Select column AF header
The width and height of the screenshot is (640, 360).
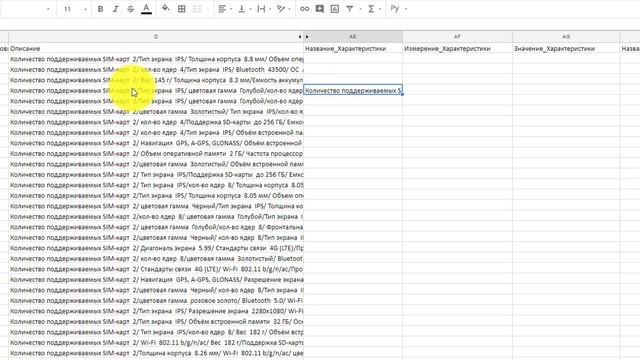pos(457,37)
